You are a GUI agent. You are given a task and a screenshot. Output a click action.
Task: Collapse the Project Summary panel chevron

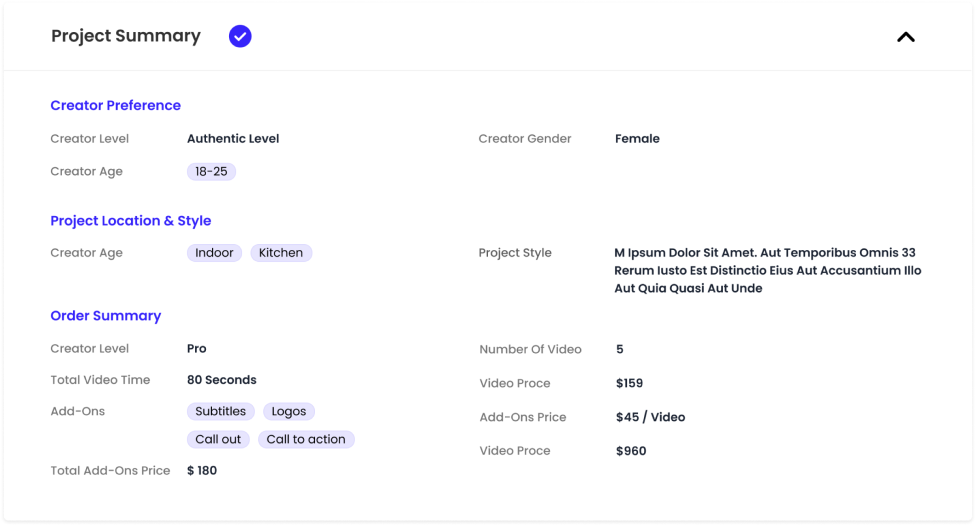pos(906,37)
